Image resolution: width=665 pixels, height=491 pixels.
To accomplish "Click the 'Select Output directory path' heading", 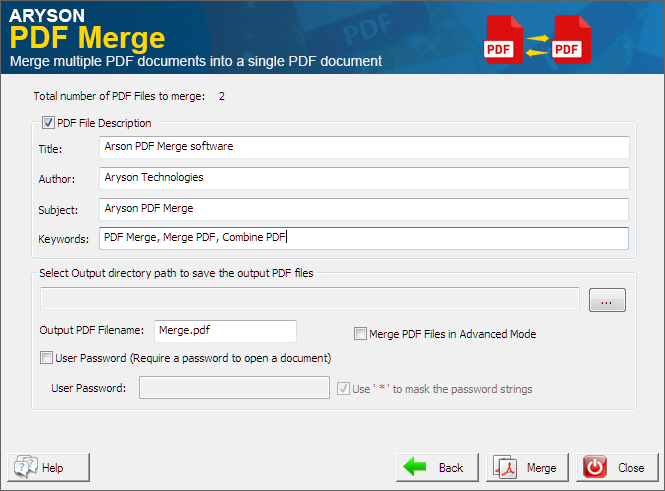I will pyautogui.click(x=176, y=273).
